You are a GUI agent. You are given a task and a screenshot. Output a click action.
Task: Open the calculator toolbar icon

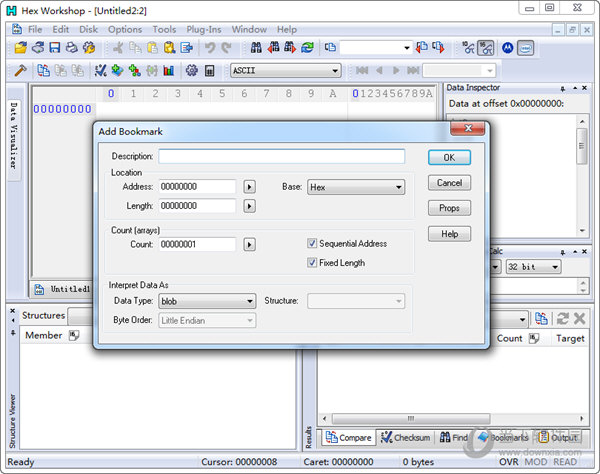(209, 70)
